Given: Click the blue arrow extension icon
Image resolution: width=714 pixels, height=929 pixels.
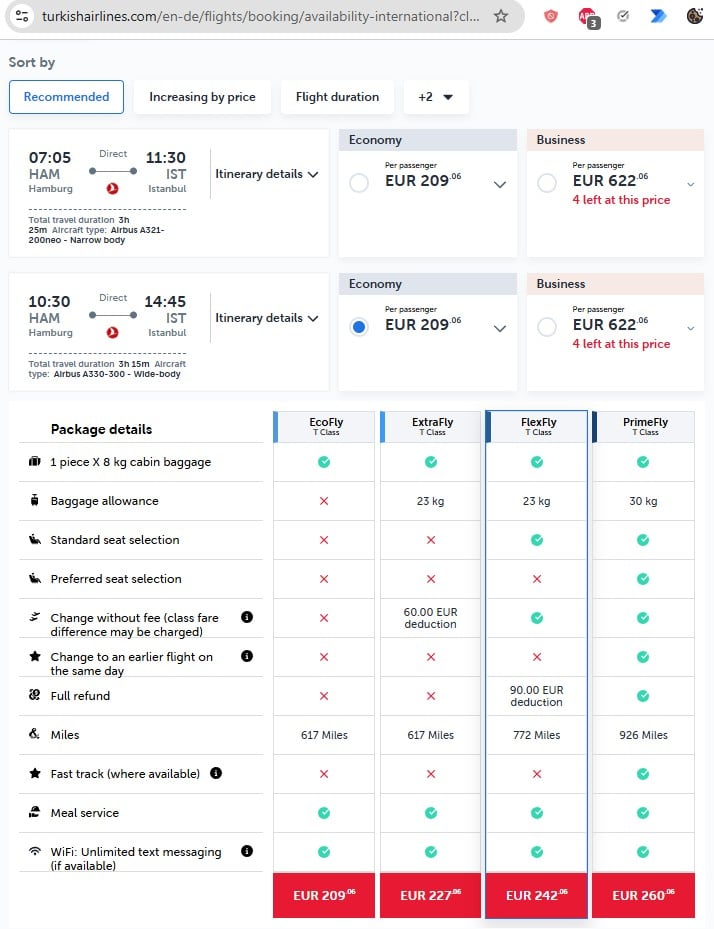Looking at the screenshot, I should [658, 16].
